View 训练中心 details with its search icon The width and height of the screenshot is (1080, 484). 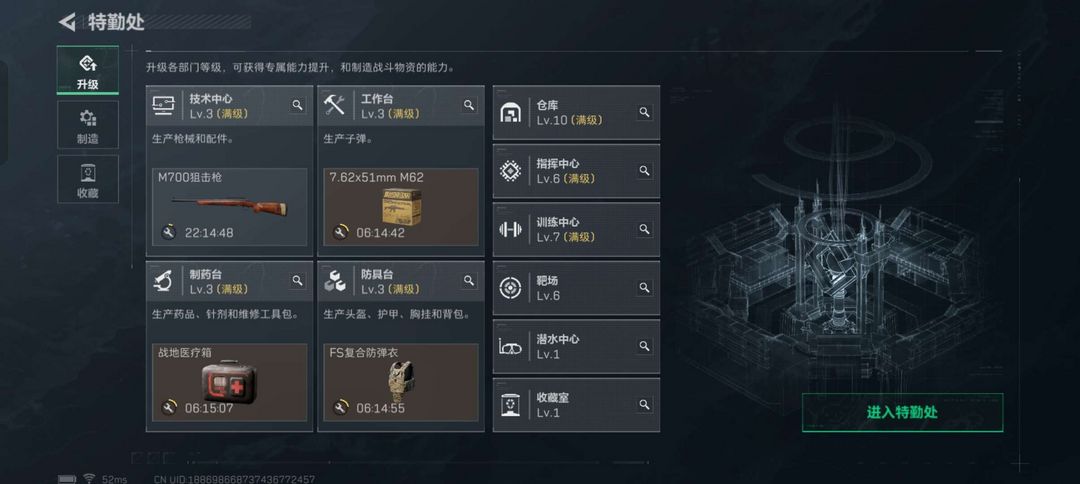644,229
